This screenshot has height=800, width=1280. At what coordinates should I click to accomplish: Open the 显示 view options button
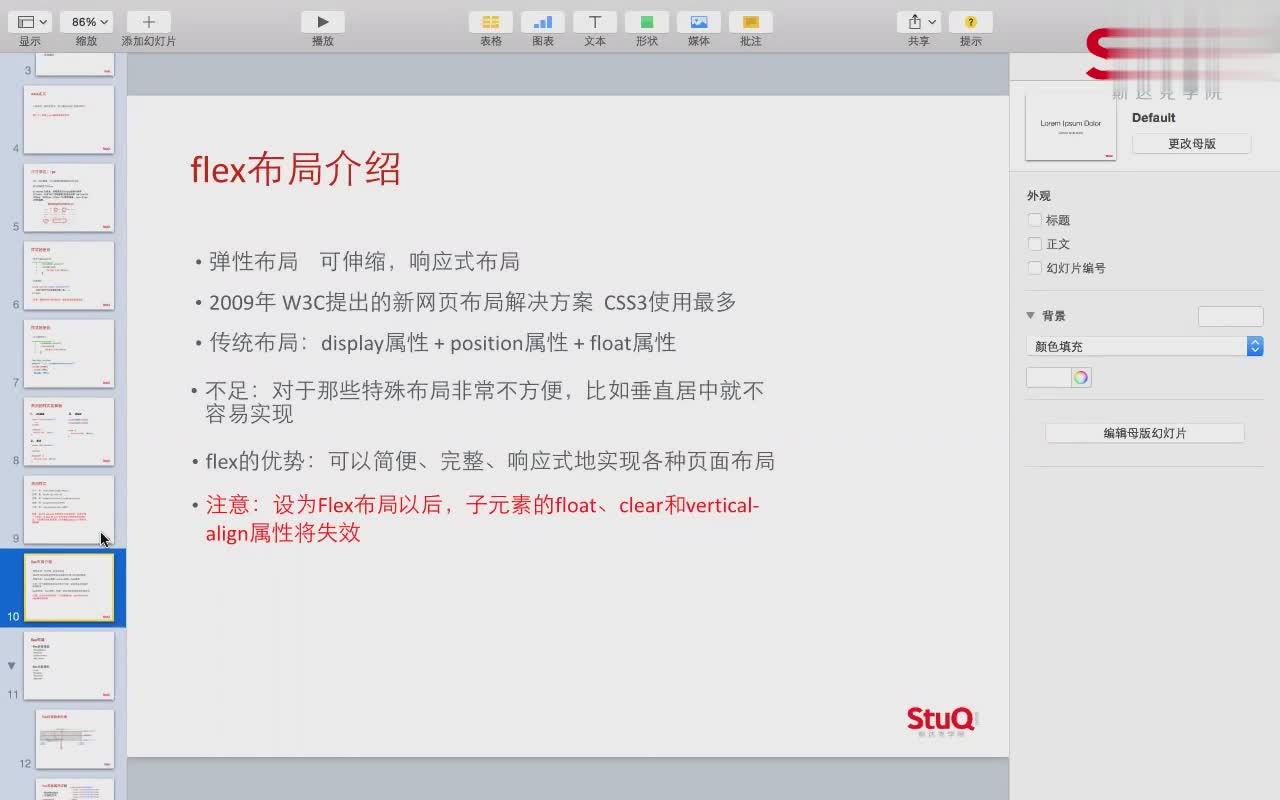[29, 22]
